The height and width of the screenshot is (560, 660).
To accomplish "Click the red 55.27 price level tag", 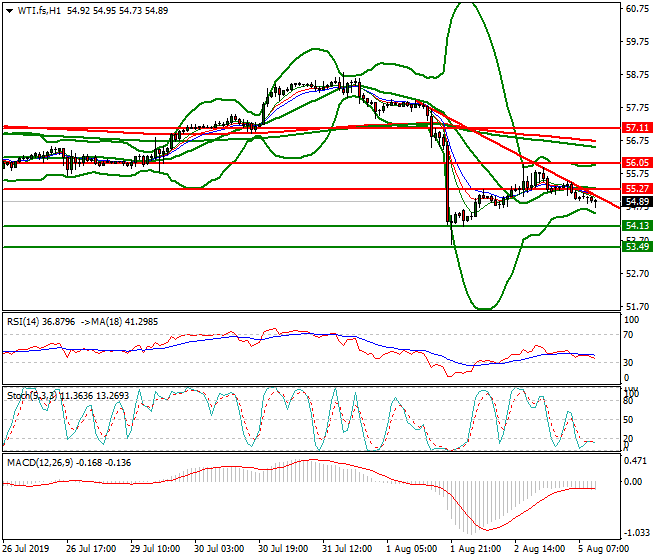I will pos(637,188).
